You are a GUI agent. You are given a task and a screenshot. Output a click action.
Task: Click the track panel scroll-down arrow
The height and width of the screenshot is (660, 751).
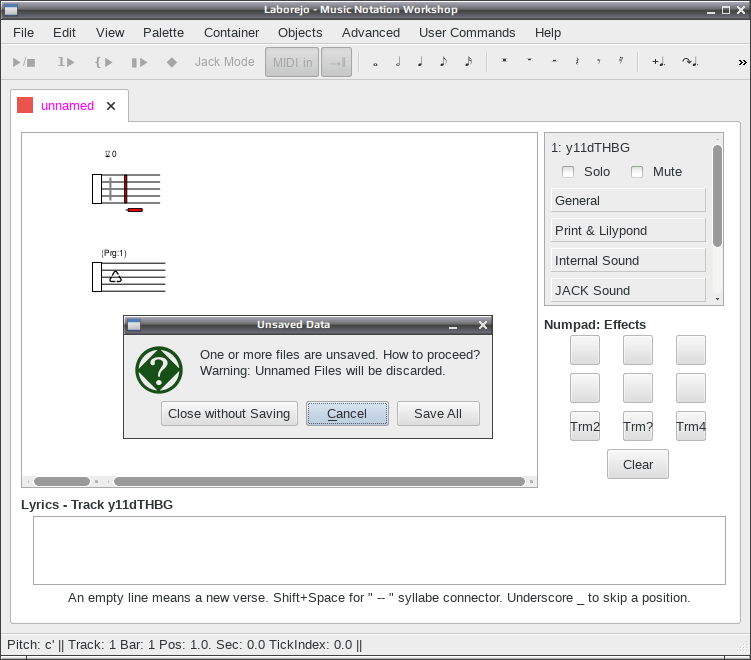pyautogui.click(x=717, y=299)
